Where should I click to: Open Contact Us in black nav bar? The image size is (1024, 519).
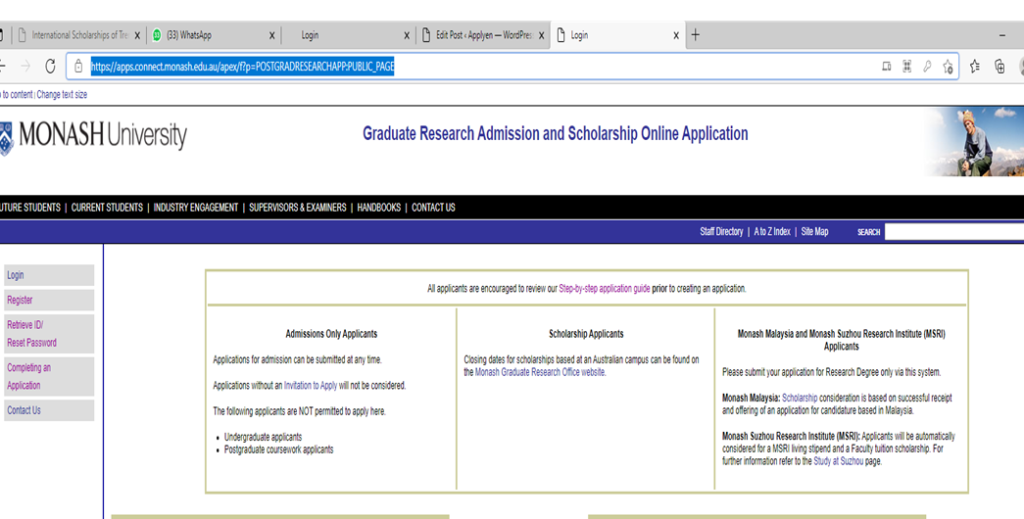433,208
